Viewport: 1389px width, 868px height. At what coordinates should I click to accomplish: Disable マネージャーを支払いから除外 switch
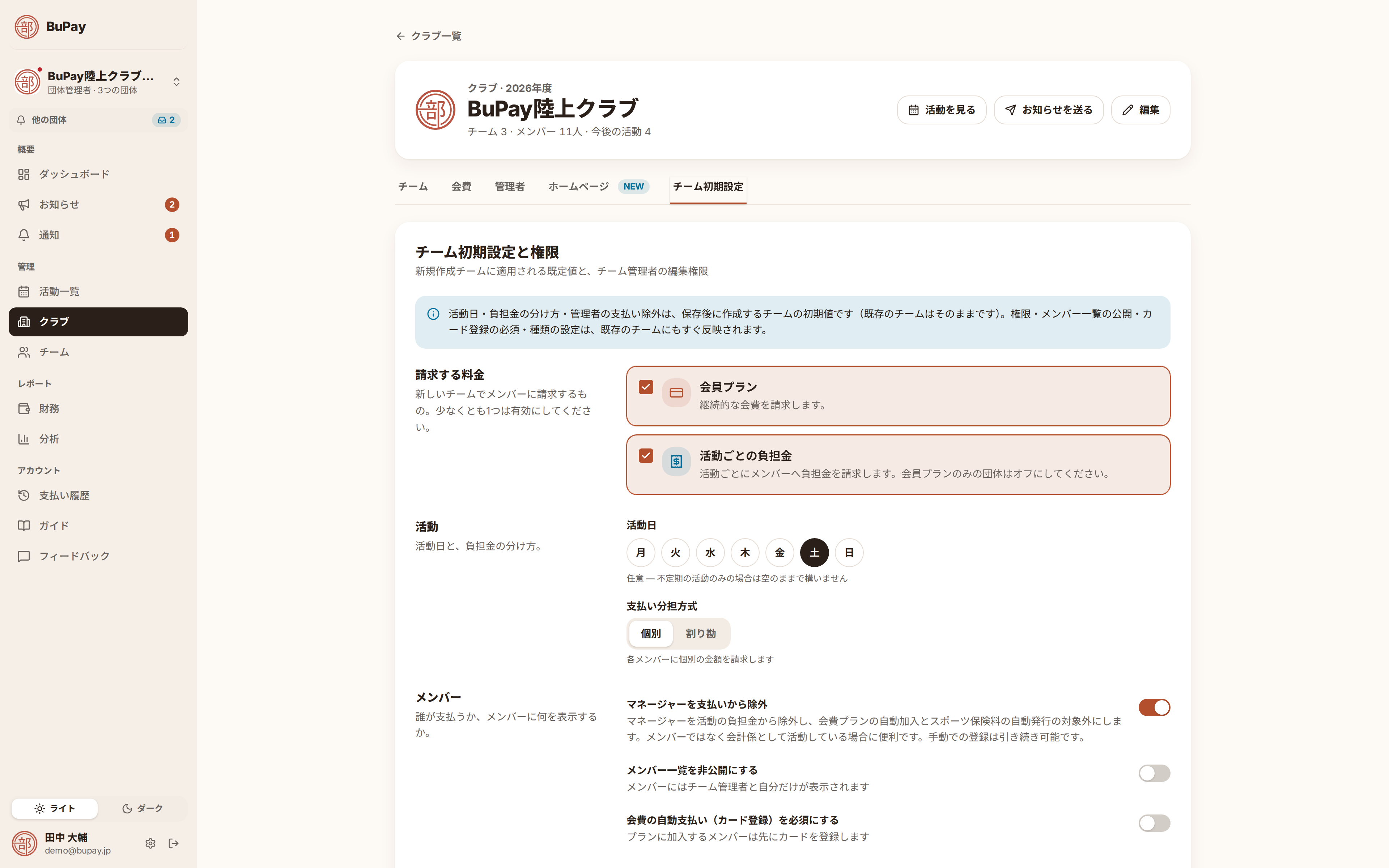click(1154, 707)
